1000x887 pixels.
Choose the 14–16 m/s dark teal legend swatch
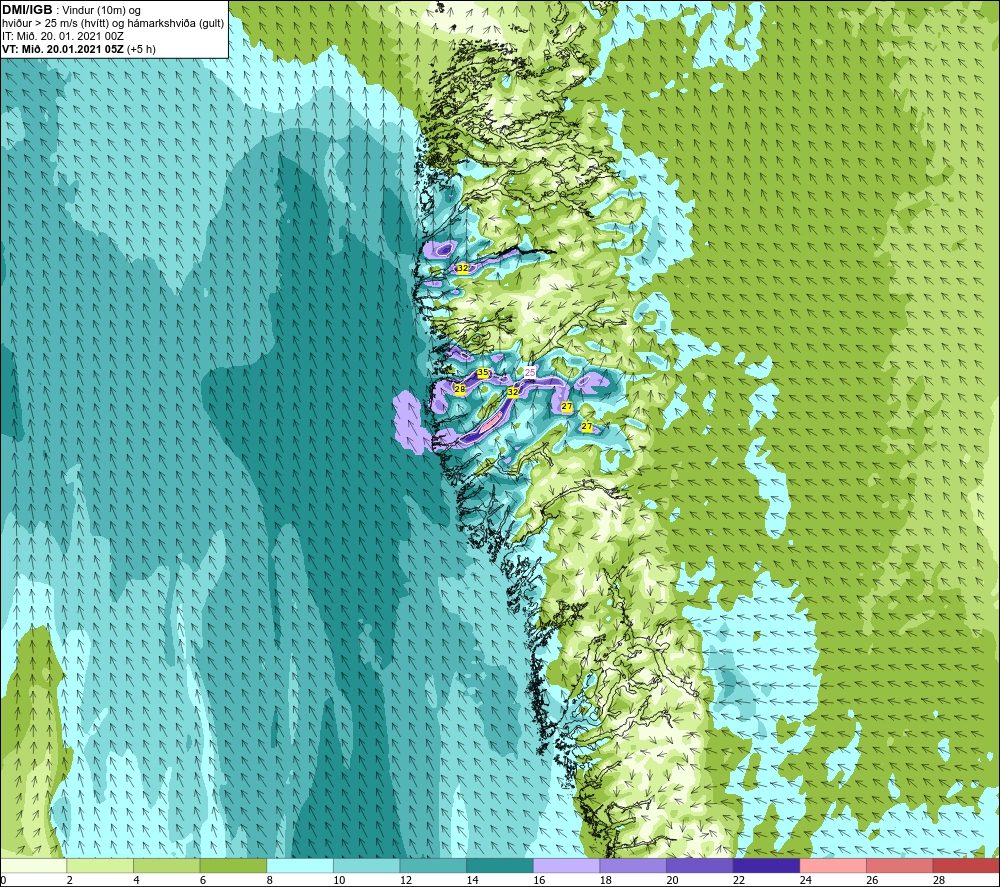tap(500, 865)
